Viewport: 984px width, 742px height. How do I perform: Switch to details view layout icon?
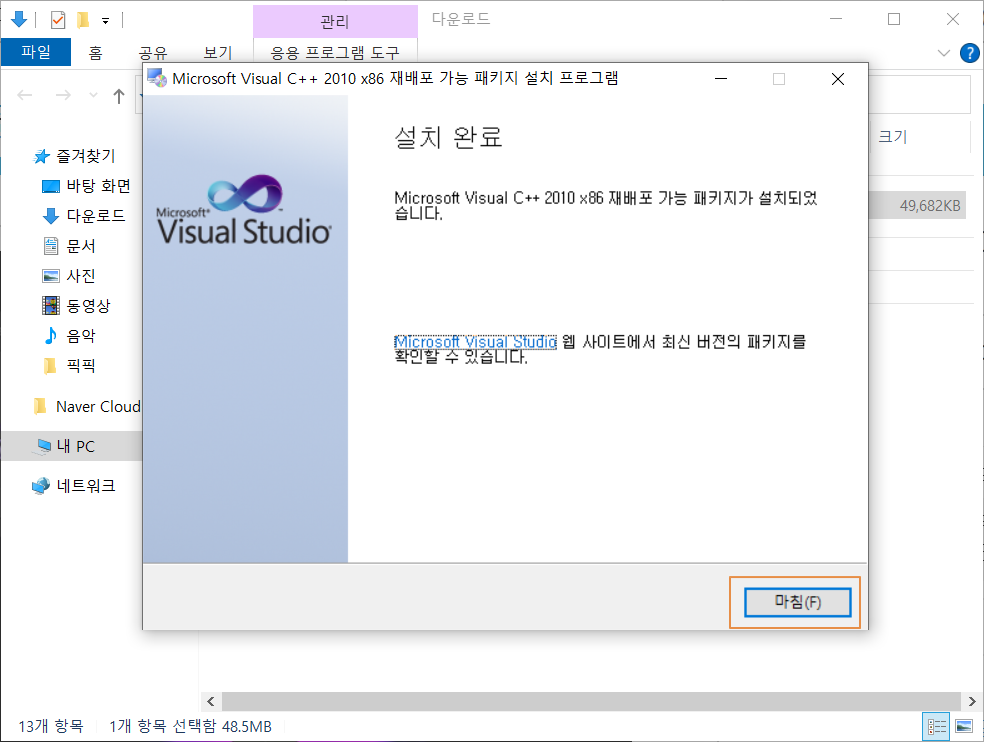coord(936,726)
